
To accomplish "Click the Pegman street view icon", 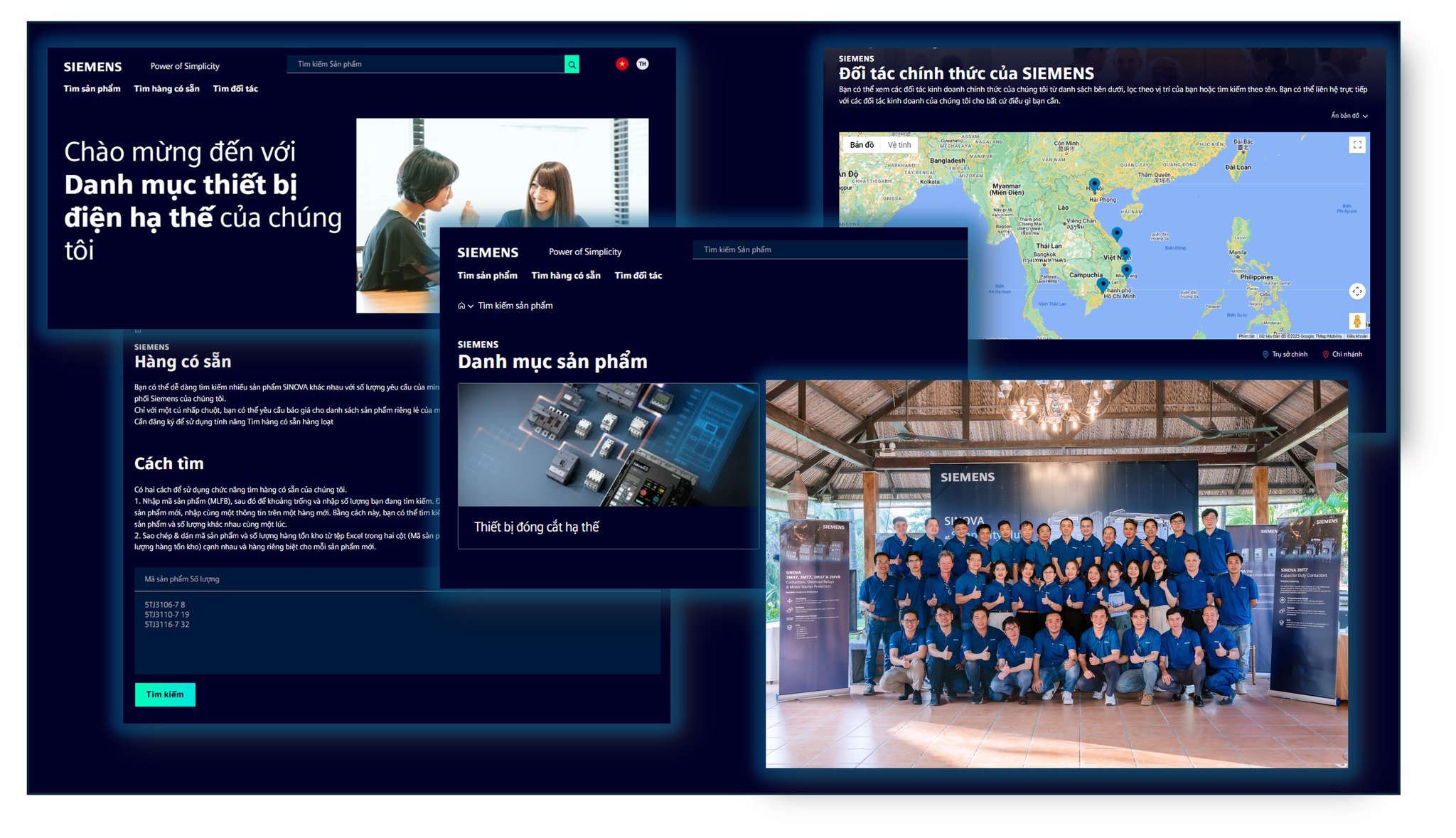I will [x=1358, y=321].
